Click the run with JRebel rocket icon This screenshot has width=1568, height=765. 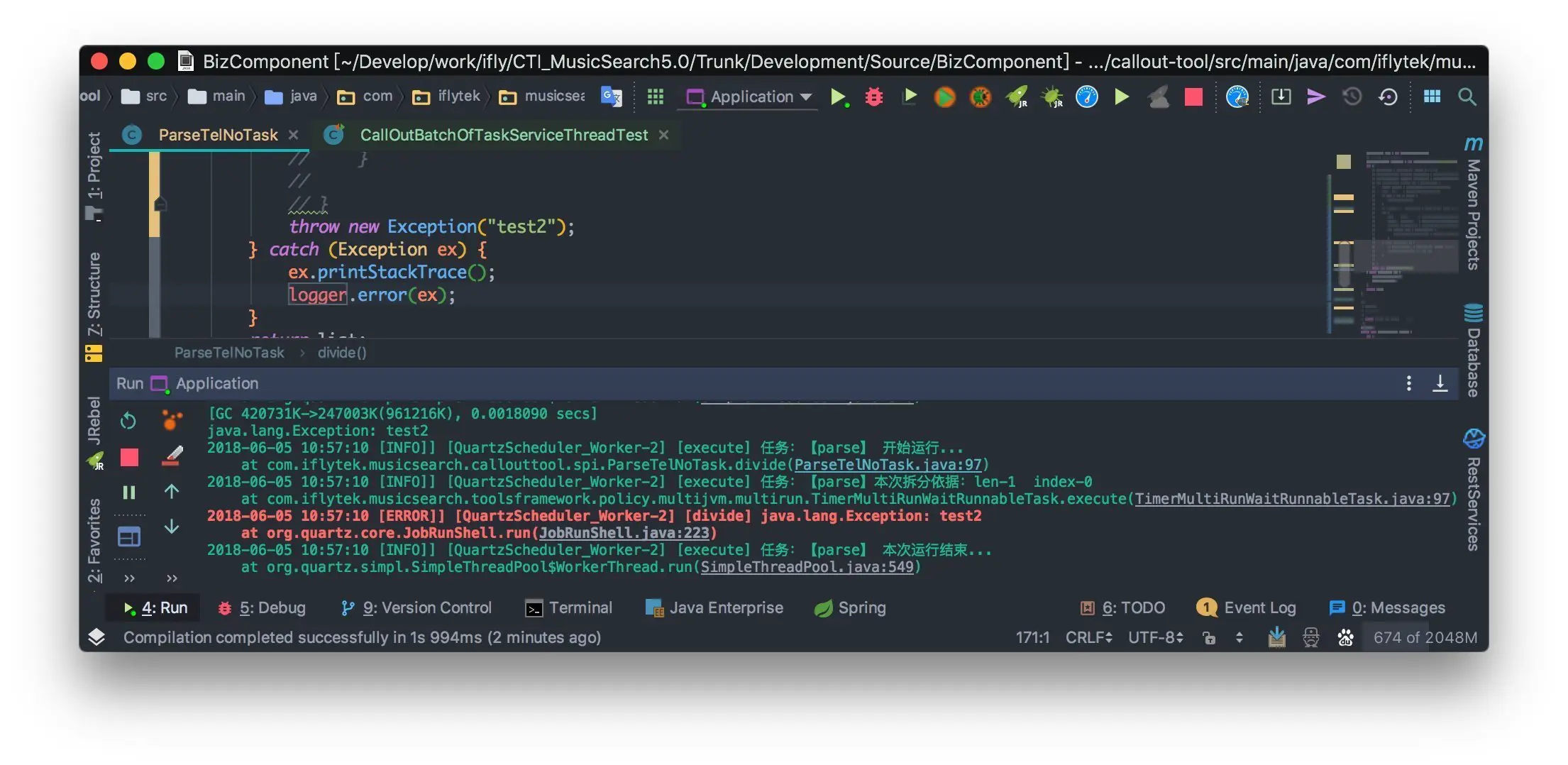point(1017,97)
